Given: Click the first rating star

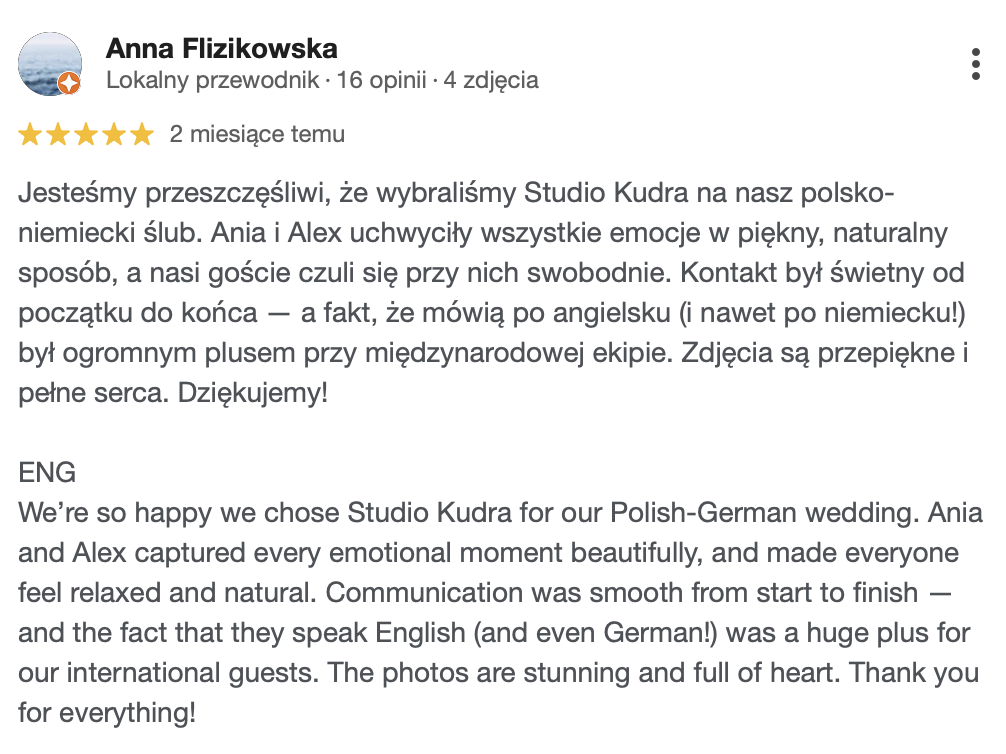Looking at the screenshot, I should click(x=30, y=134).
